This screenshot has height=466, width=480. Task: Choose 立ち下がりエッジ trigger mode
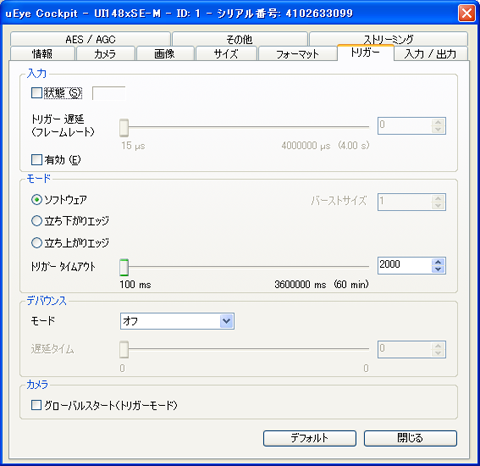[x=36, y=221]
